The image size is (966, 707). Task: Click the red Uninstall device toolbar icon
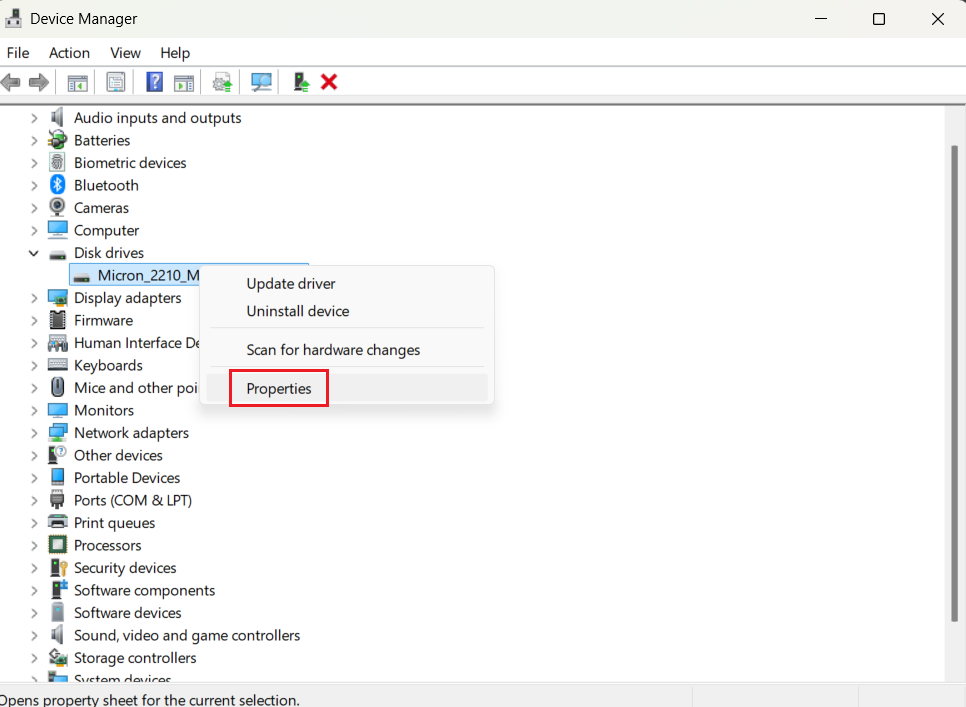point(329,81)
